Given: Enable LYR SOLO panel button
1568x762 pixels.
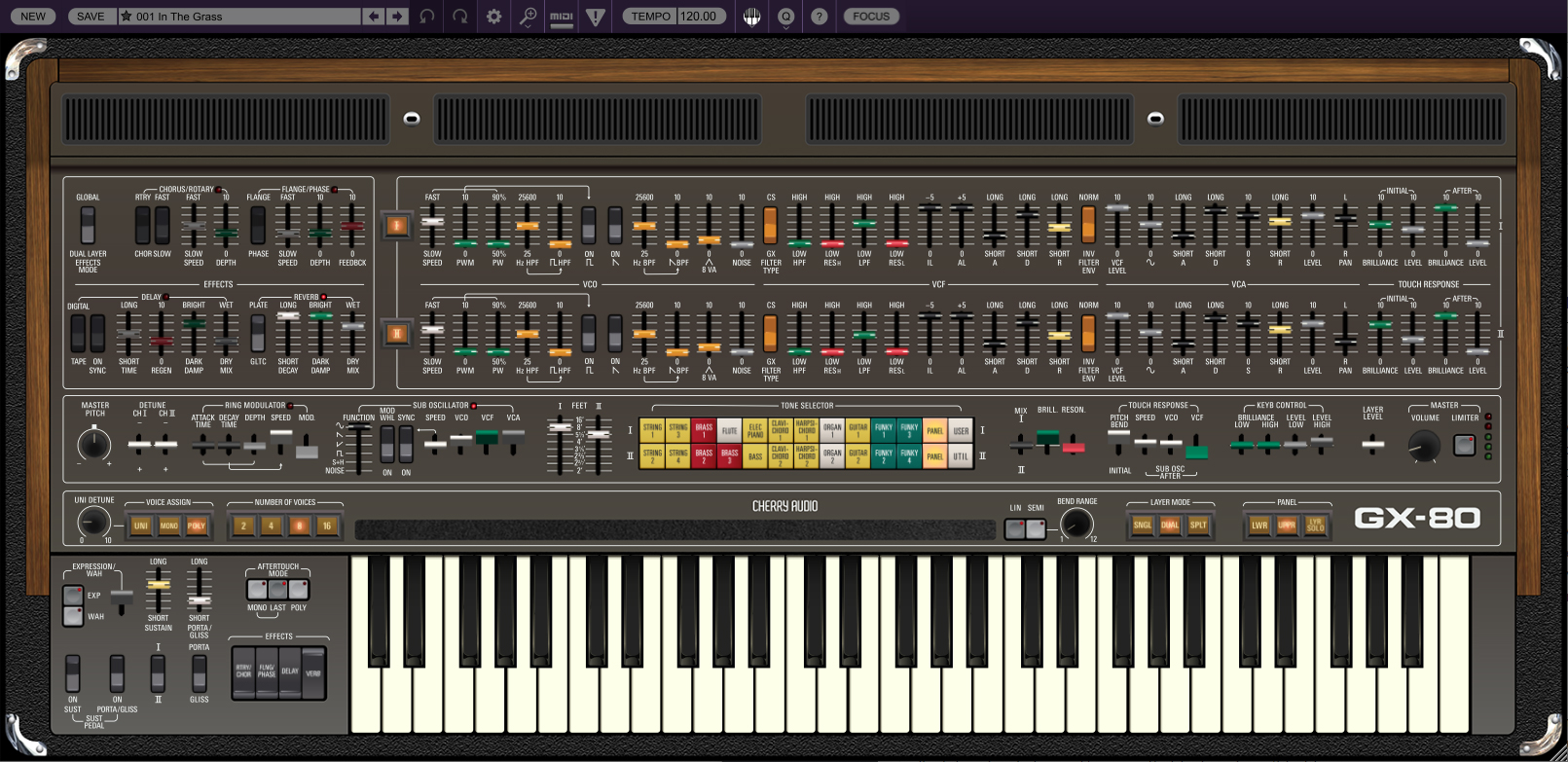Looking at the screenshot, I should [1315, 526].
